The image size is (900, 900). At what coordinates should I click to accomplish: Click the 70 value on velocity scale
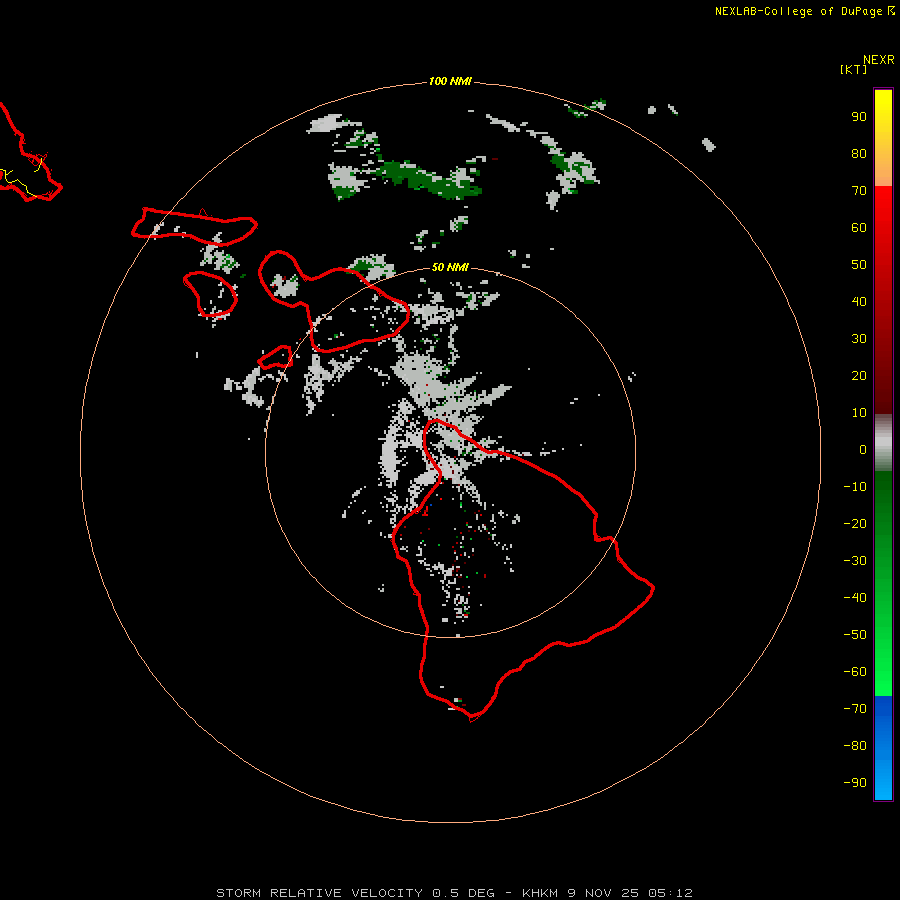[859, 191]
